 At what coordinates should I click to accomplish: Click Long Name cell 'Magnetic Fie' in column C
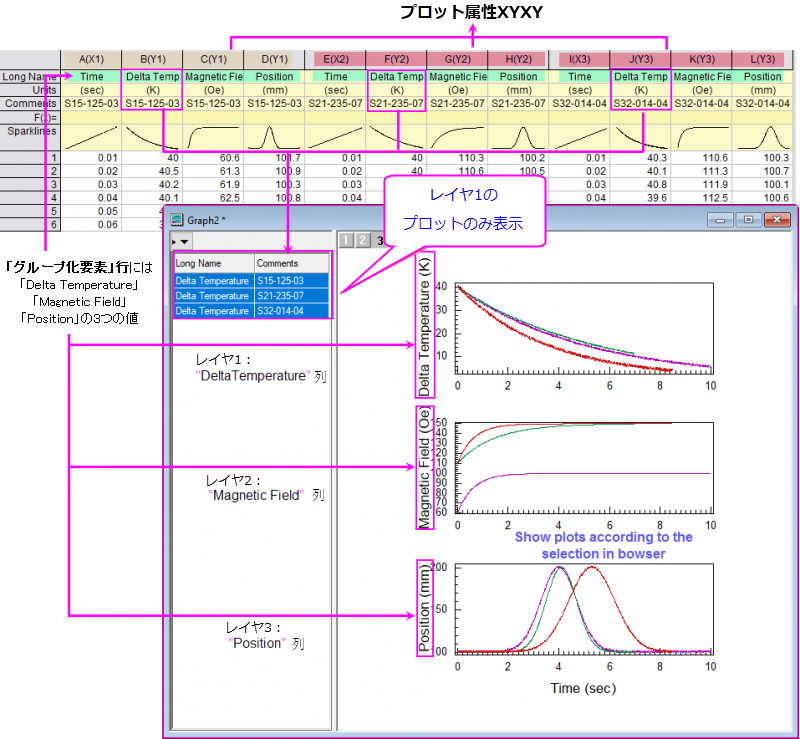click(x=213, y=77)
